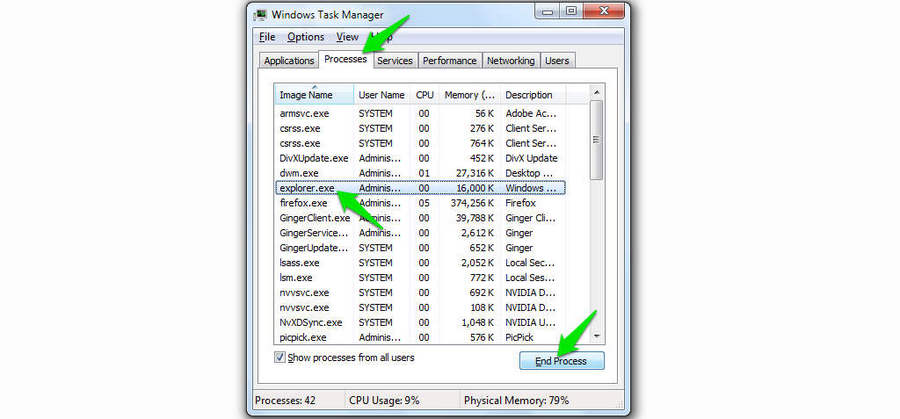Select the armsvc.exe process
The height and width of the screenshot is (419, 900).
pyautogui.click(x=420, y=114)
